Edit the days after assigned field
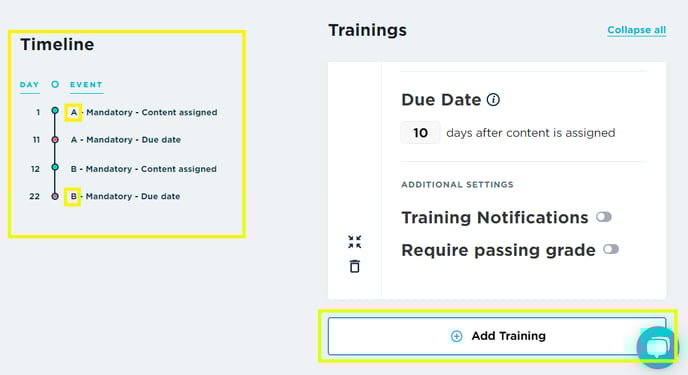Screen dimensions: 688x375 [x=420, y=132]
